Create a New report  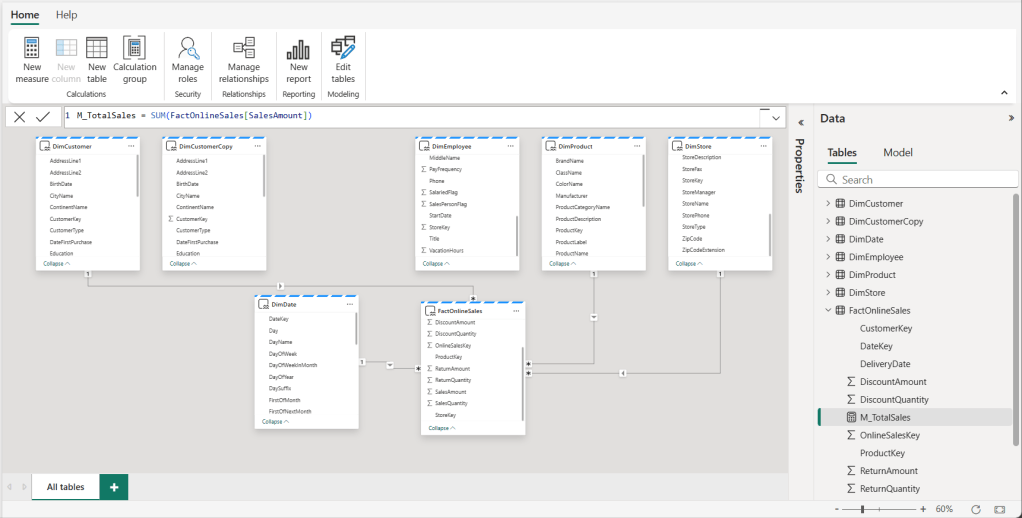click(298, 48)
